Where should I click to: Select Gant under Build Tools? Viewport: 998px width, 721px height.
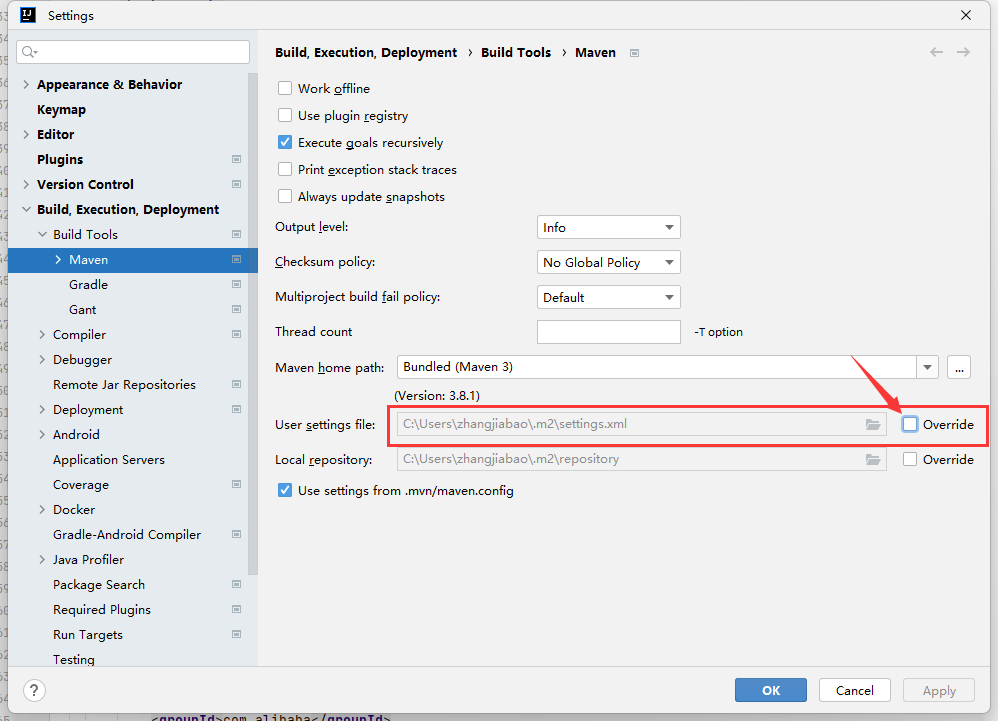pyautogui.click(x=83, y=309)
